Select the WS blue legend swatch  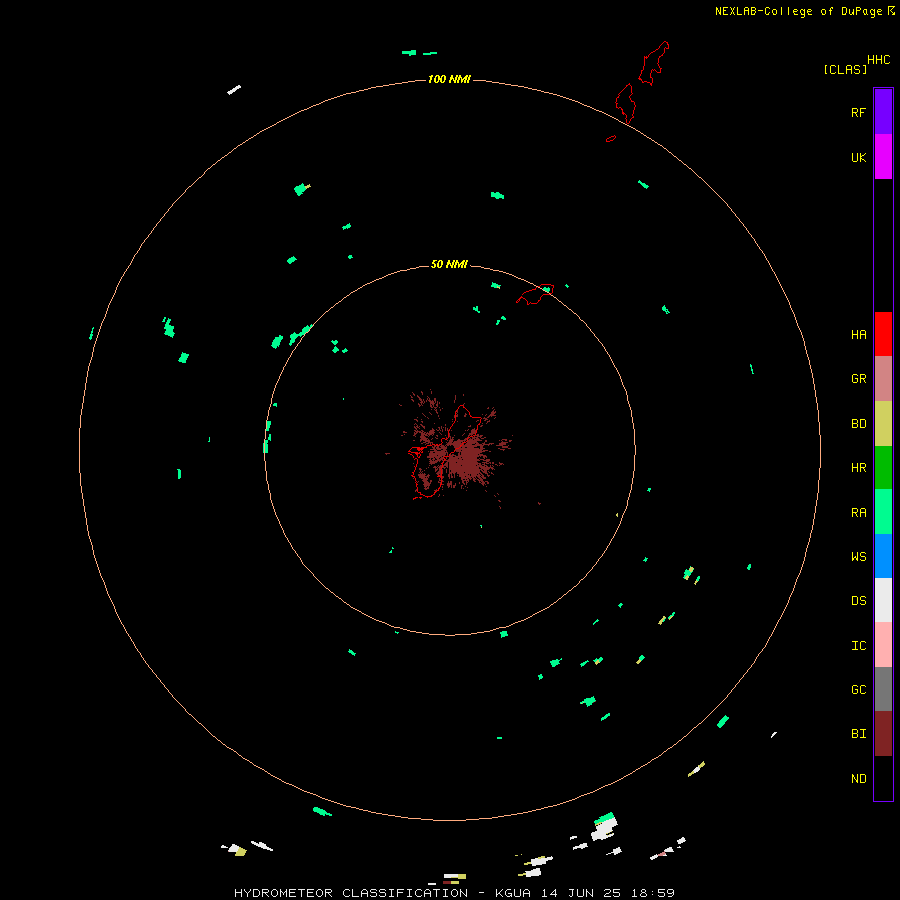tap(883, 556)
